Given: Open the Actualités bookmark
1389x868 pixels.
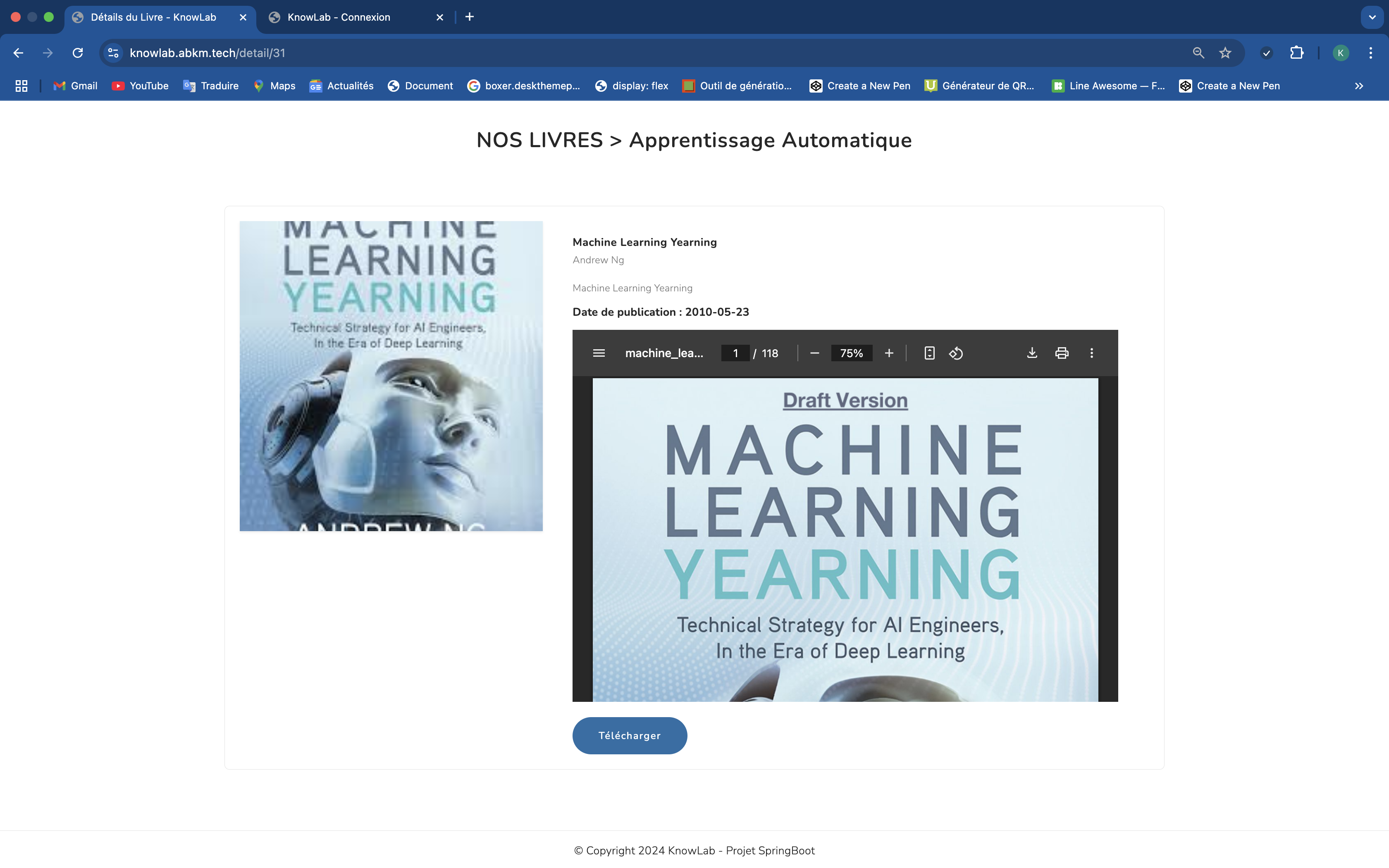Looking at the screenshot, I should [341, 86].
